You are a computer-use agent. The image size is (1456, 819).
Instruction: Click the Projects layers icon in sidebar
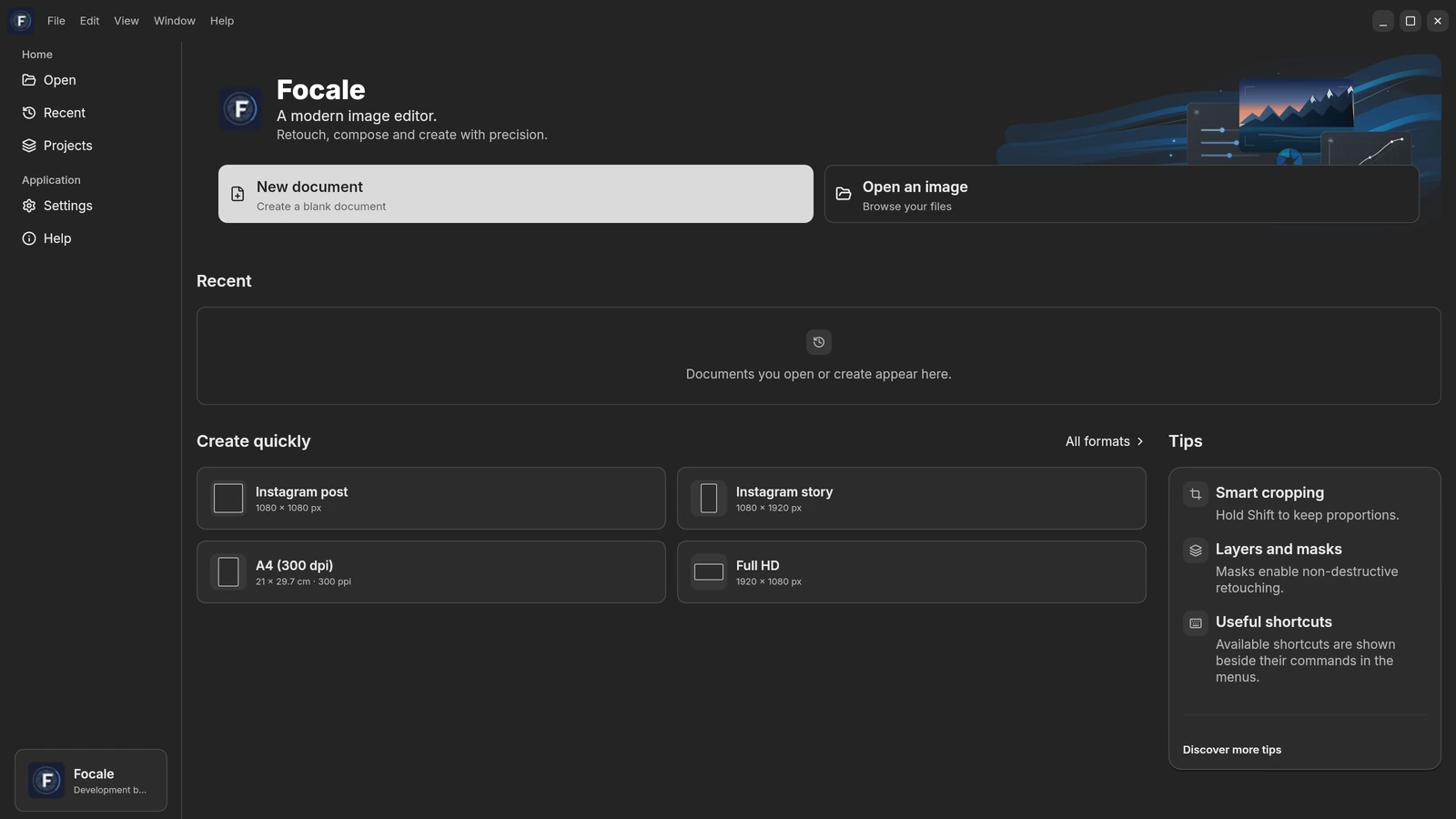click(29, 146)
